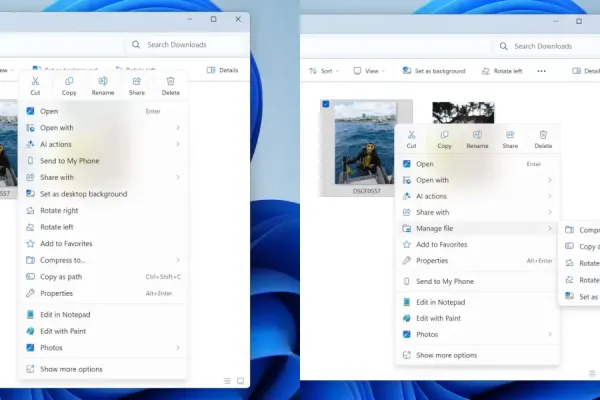Viewport: 600px width, 400px height.
Task: Click Rotate left in right window toolbar
Action: (x=502, y=71)
